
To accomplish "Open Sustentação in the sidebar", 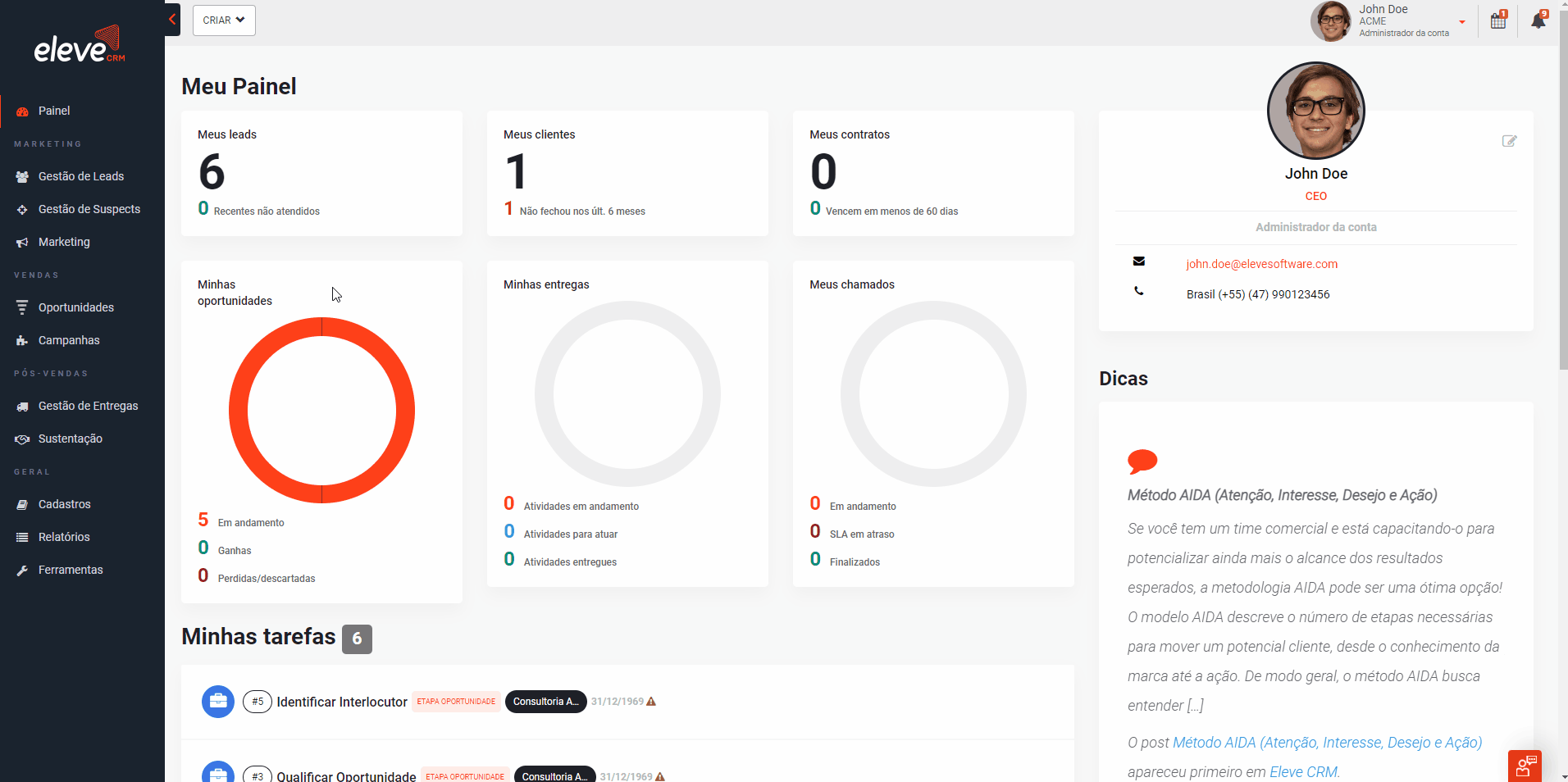I will tap(70, 439).
